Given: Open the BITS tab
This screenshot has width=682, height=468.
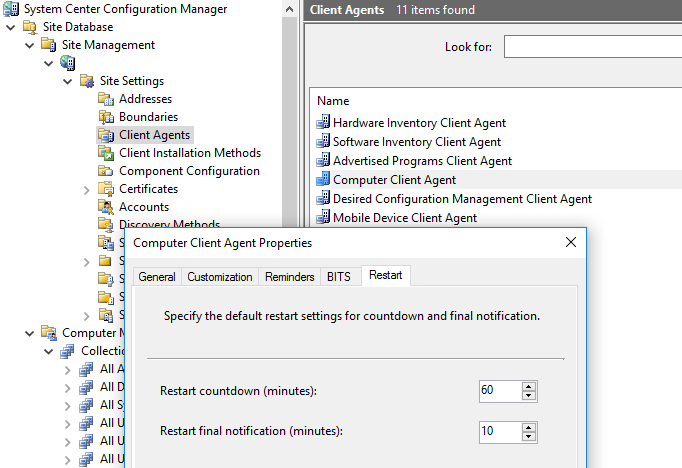Looking at the screenshot, I should point(339,277).
